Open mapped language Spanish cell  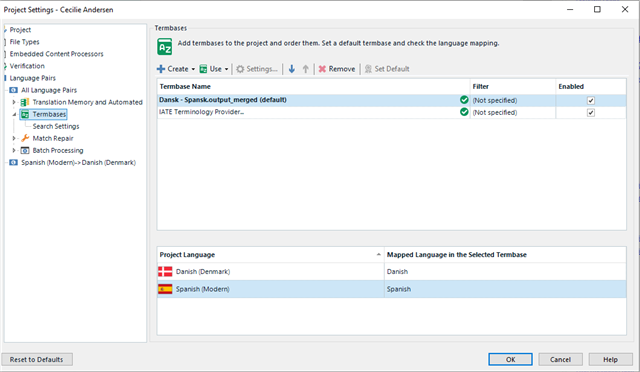(x=505, y=289)
